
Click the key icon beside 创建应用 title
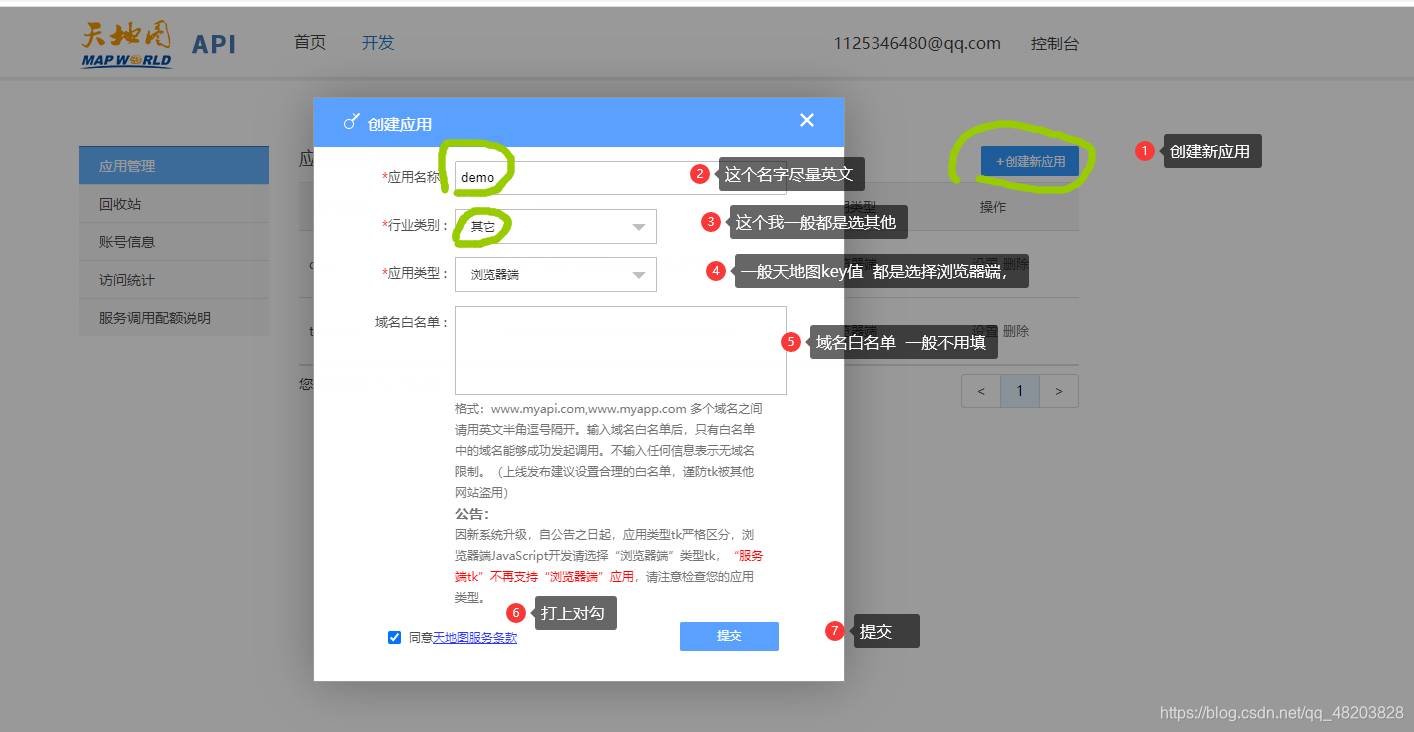click(351, 122)
